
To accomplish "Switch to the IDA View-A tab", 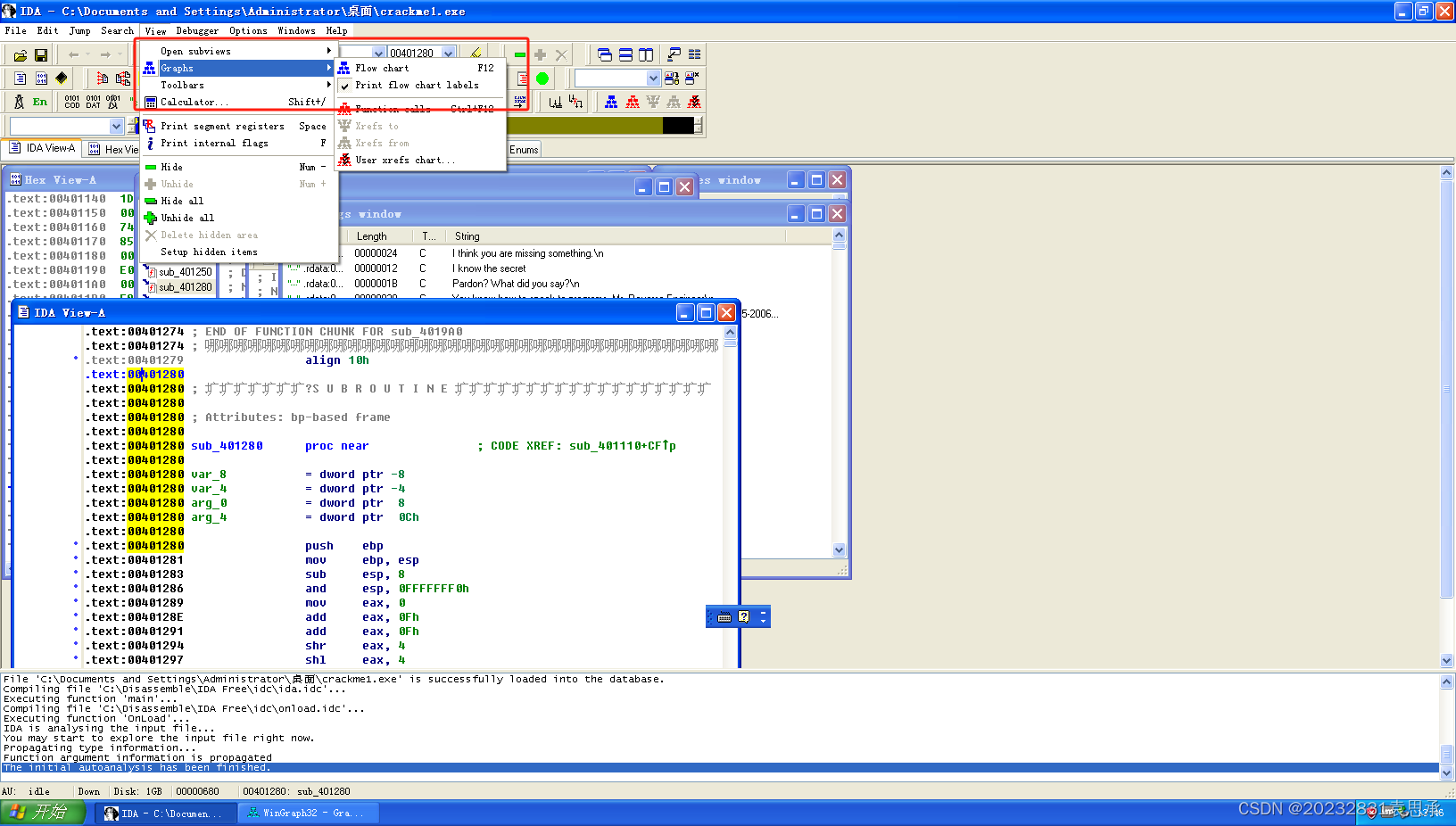I will (x=42, y=148).
